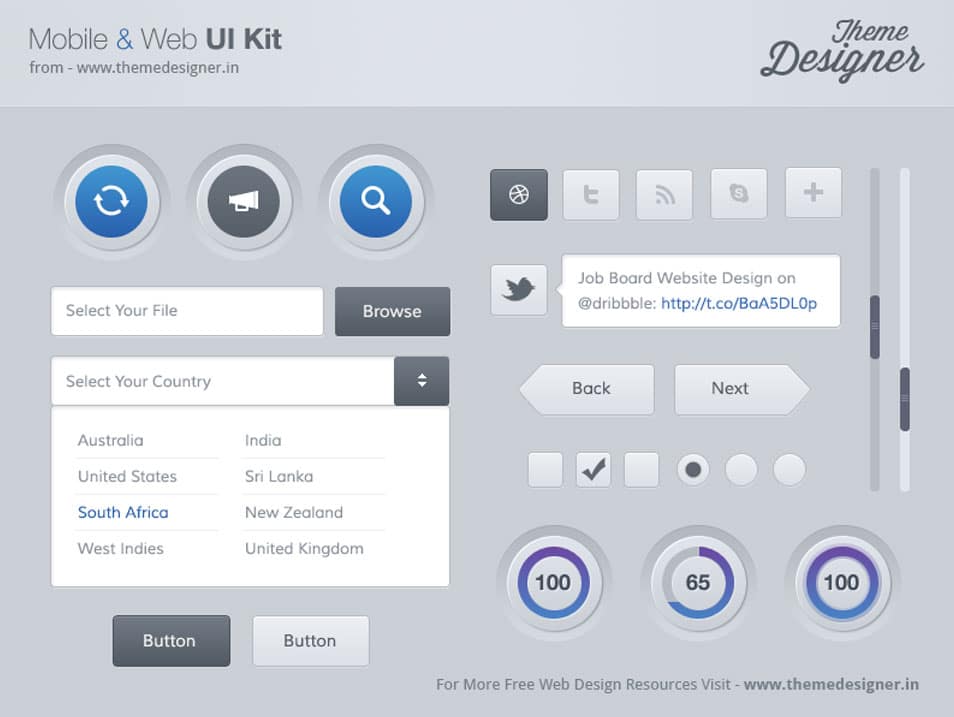Click the grey Twitter social icon

(x=591, y=194)
